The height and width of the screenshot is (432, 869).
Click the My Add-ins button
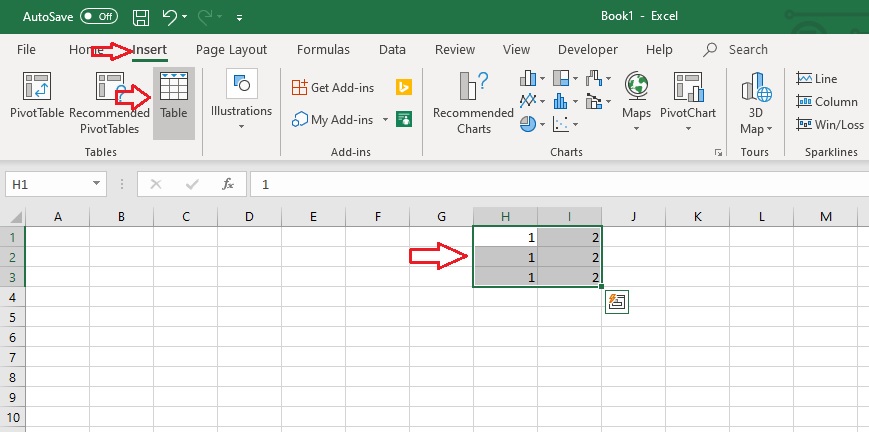pos(333,119)
